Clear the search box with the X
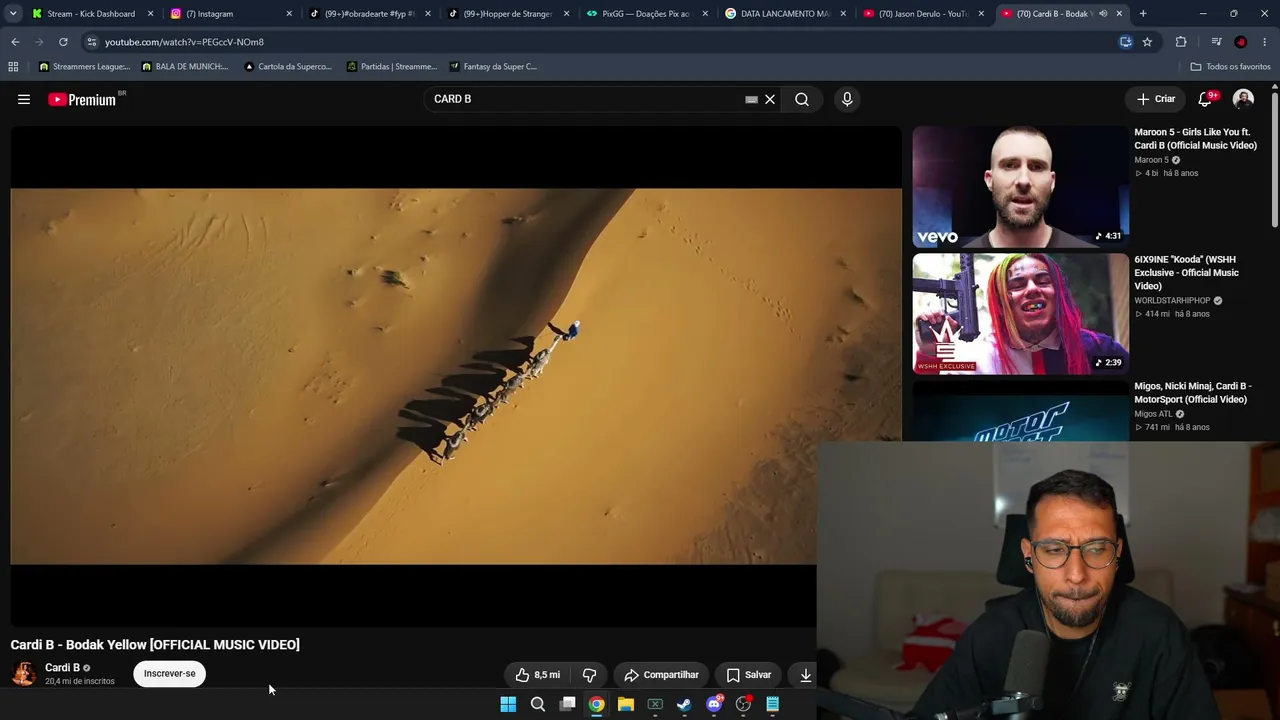Image resolution: width=1280 pixels, height=720 pixels. [x=770, y=99]
